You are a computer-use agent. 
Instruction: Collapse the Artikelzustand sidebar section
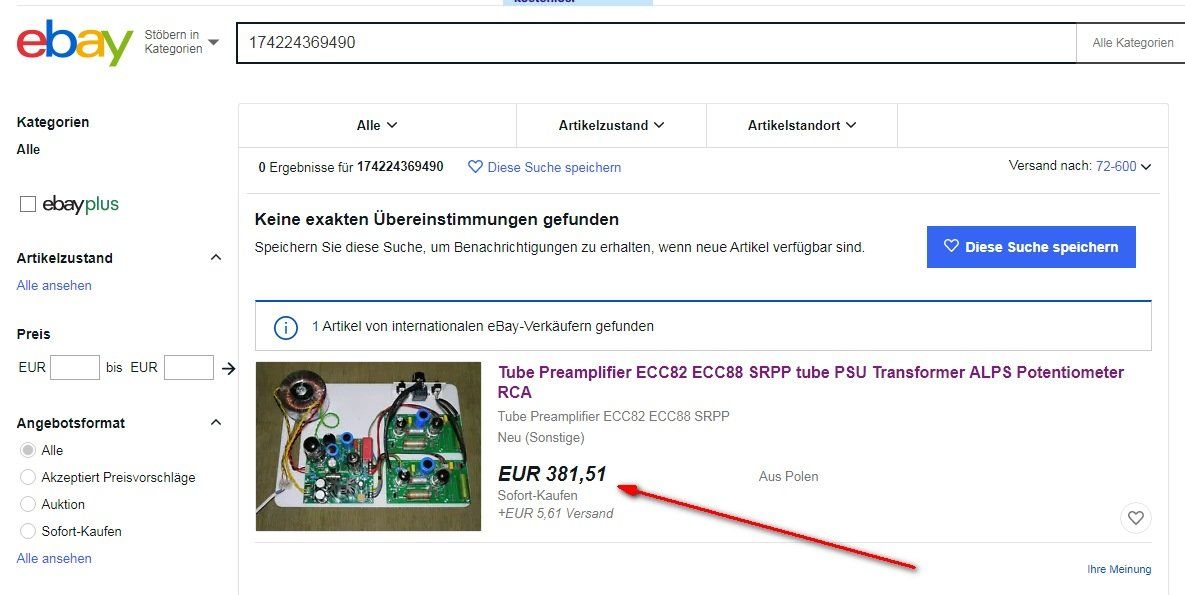215,258
